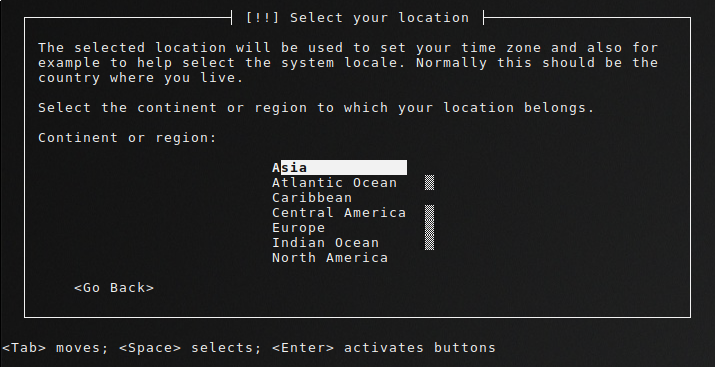Choose Atlantic Ocean from the list
This screenshot has width=715, height=367.
[334, 182]
